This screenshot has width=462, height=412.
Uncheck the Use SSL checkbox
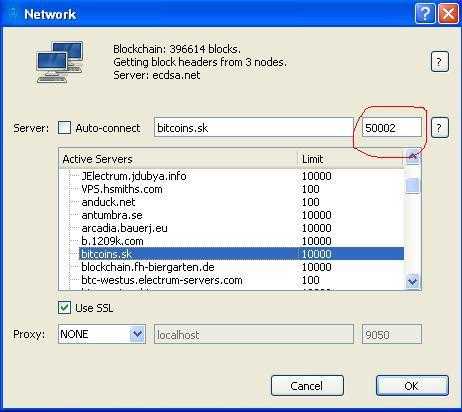(x=64, y=308)
